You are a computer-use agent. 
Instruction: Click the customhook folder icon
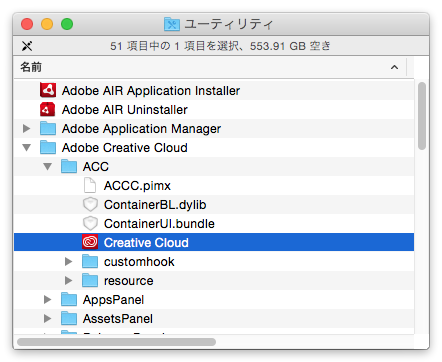tap(90, 261)
